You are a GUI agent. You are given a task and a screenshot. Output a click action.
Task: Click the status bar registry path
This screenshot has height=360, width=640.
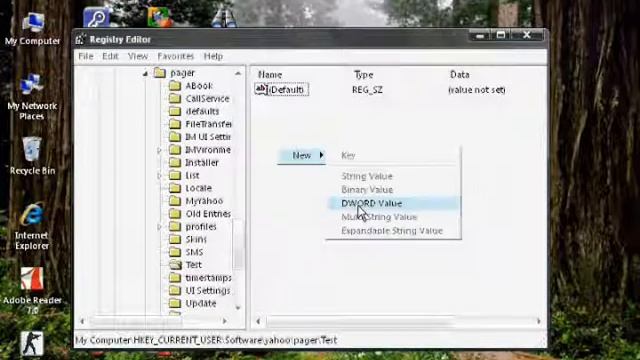[206, 340]
